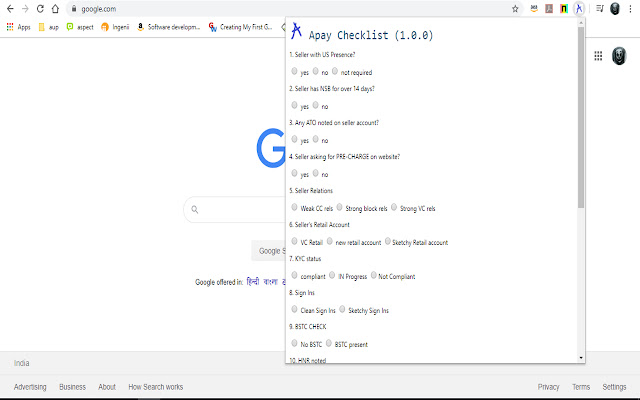Open the 'Creating My First G...' bookmark
This screenshot has height=400, width=640.
240,27
